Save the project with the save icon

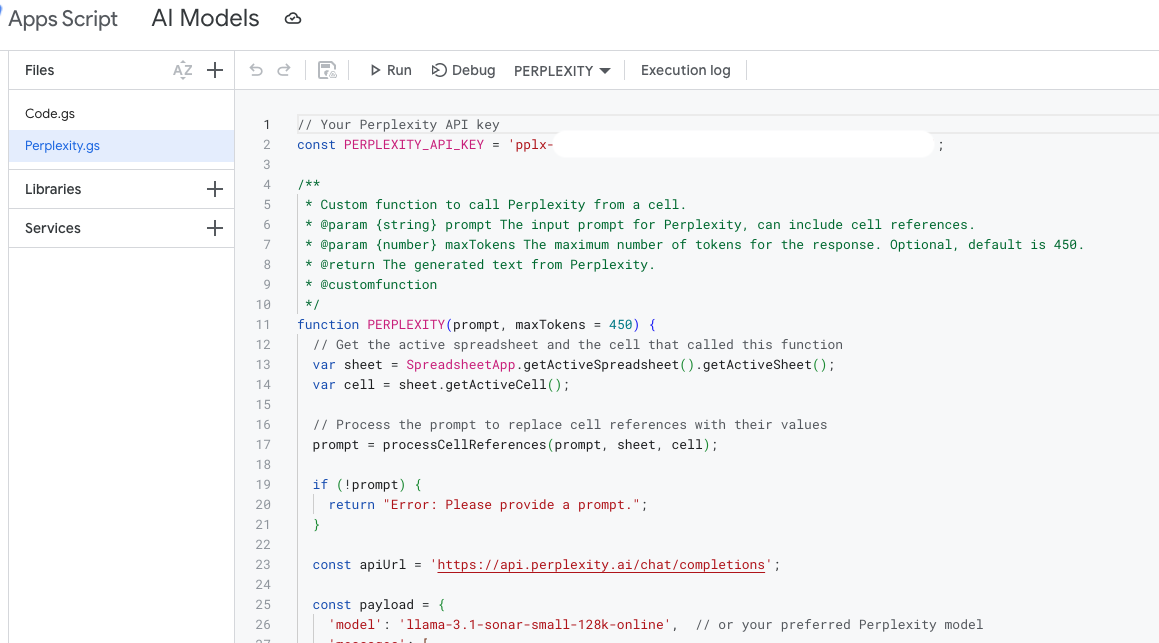tap(327, 70)
